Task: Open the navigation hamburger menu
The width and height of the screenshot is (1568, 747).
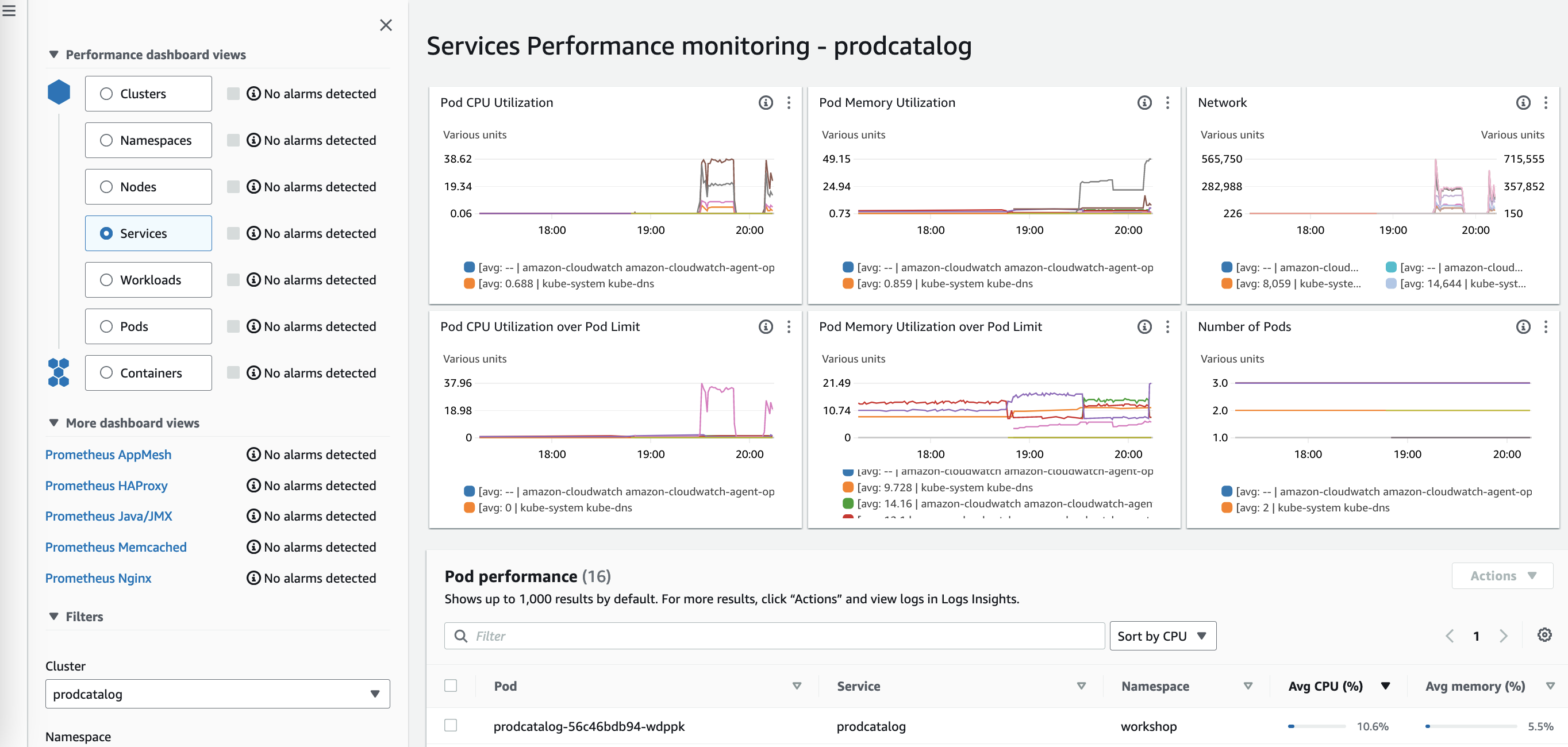Action: tap(9, 11)
